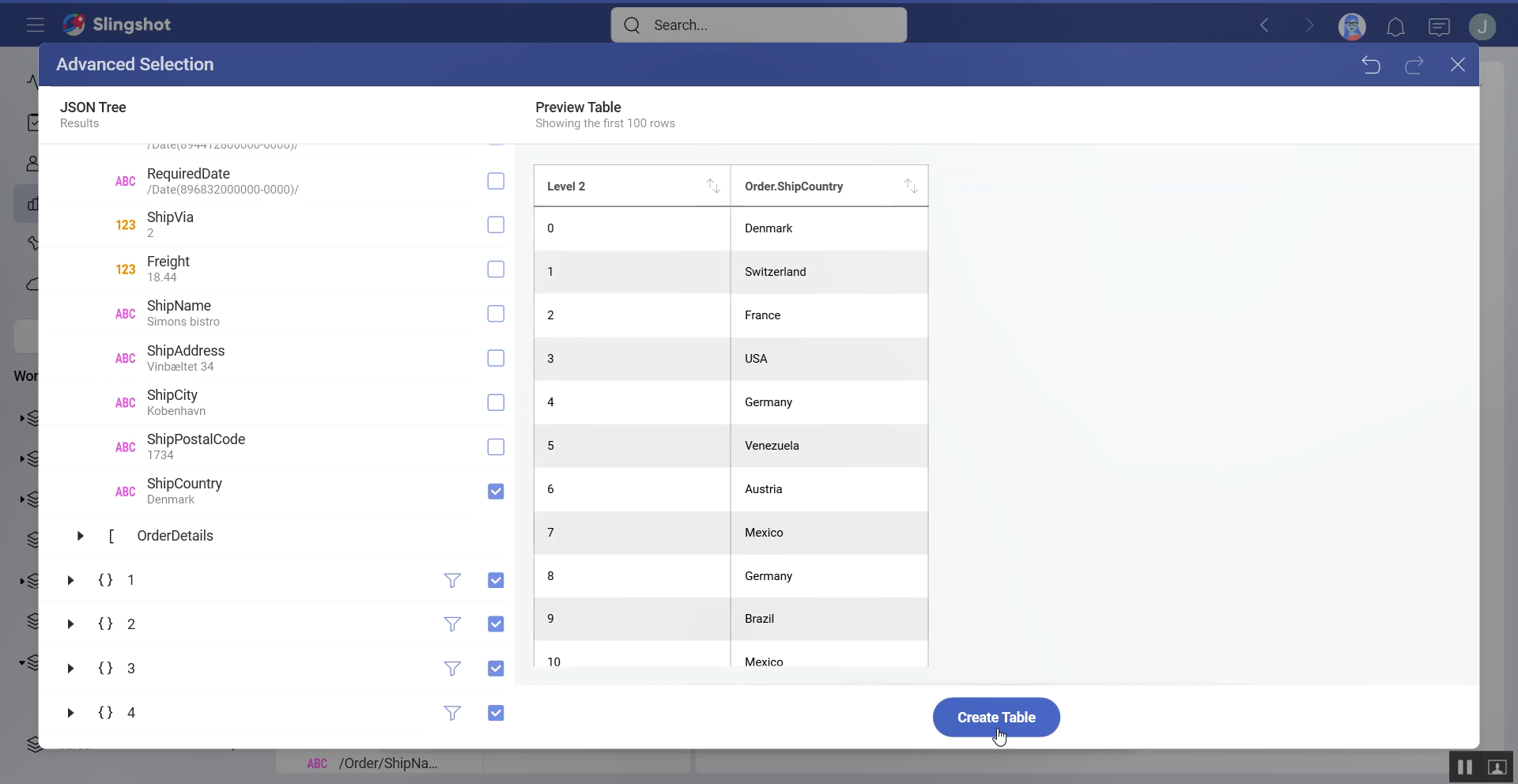1518x784 pixels.
Task: Click the France cell in preview table
Action: point(829,315)
